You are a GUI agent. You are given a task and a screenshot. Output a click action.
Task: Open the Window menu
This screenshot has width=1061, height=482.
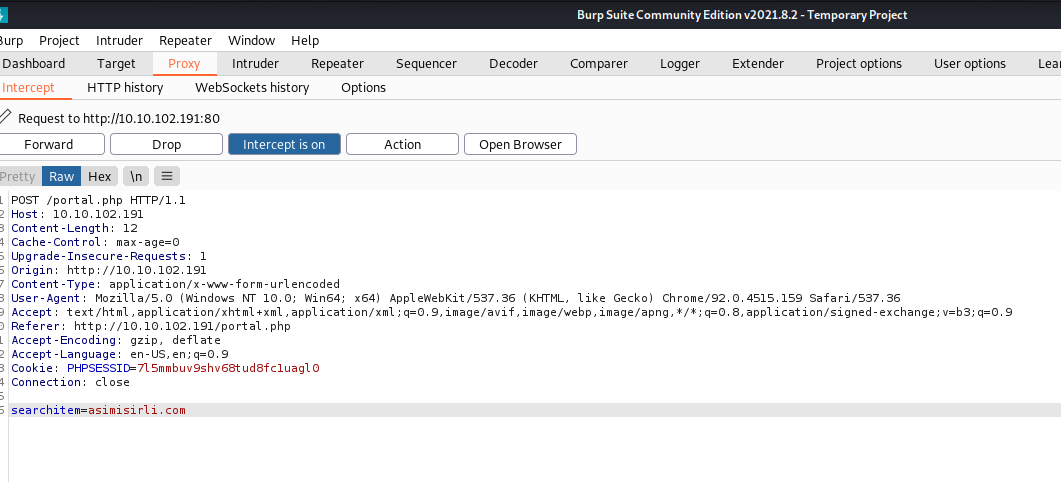252,41
